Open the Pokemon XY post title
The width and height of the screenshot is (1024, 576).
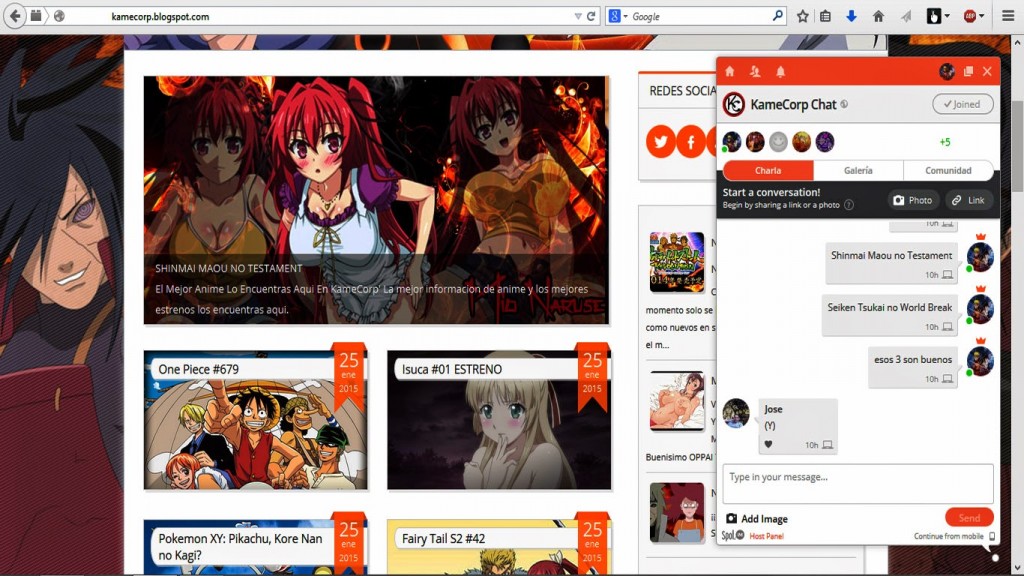240,547
